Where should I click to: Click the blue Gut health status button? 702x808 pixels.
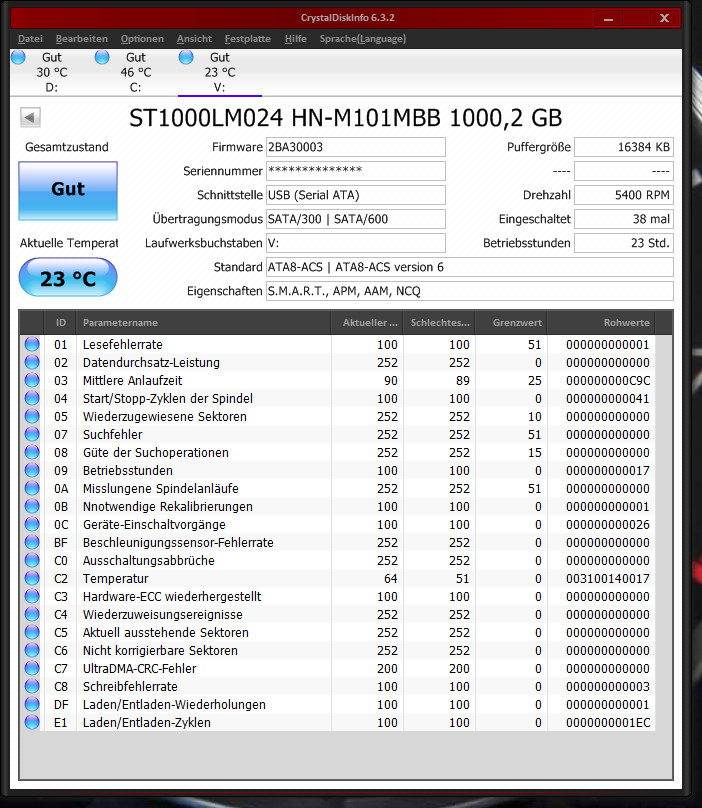(68, 191)
